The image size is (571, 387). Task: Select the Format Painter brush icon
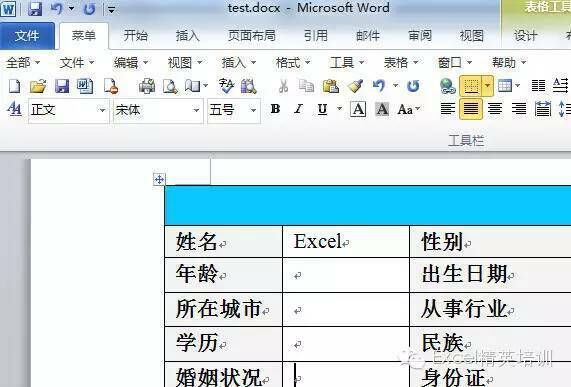click(355, 86)
